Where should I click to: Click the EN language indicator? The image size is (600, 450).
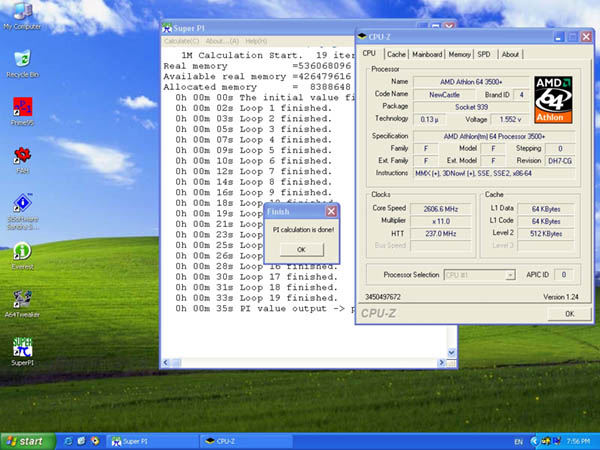pyautogui.click(x=518, y=442)
